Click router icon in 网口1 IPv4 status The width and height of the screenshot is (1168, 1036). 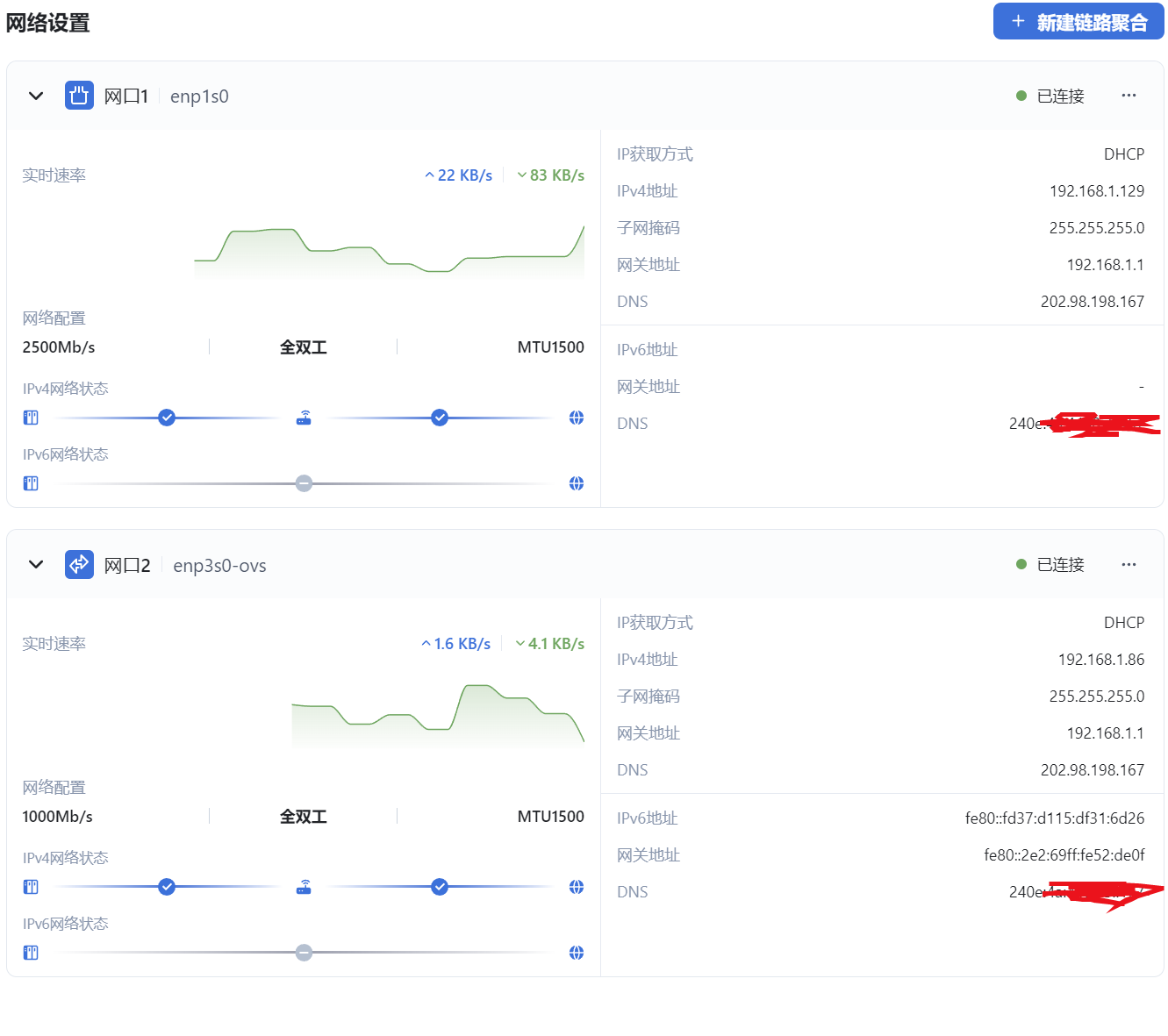(304, 418)
